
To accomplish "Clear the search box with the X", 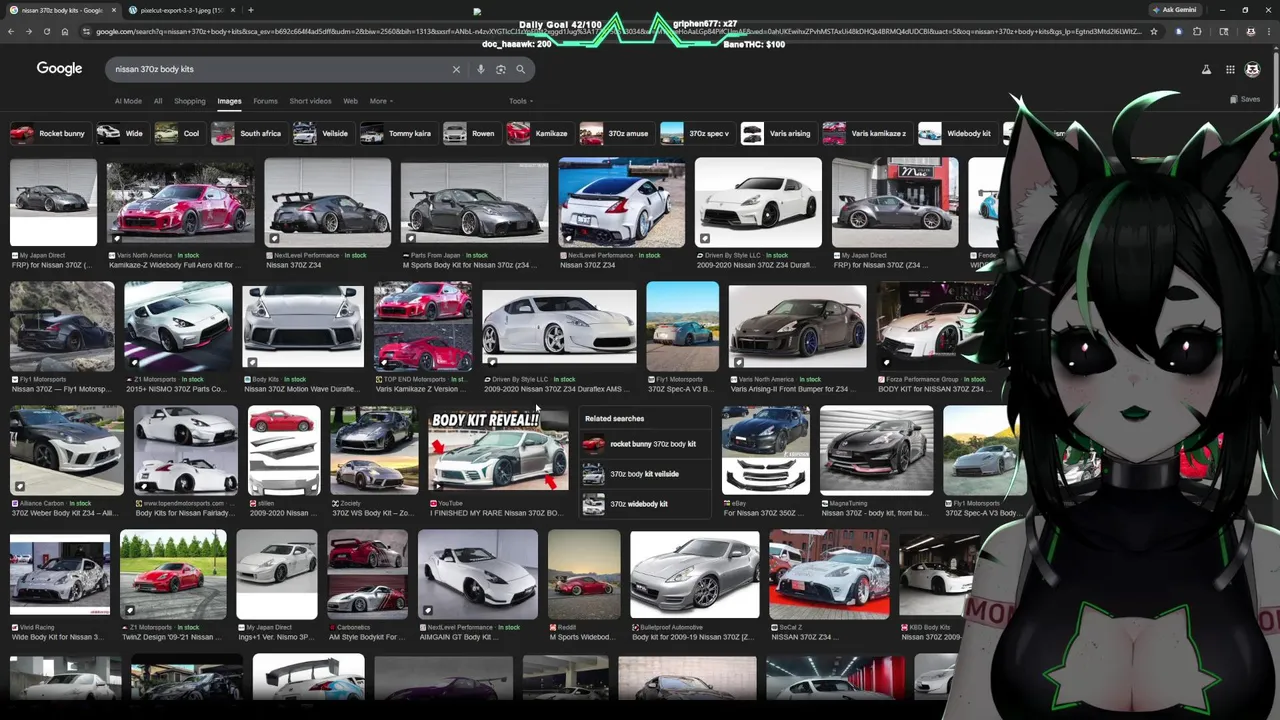I will point(456,69).
